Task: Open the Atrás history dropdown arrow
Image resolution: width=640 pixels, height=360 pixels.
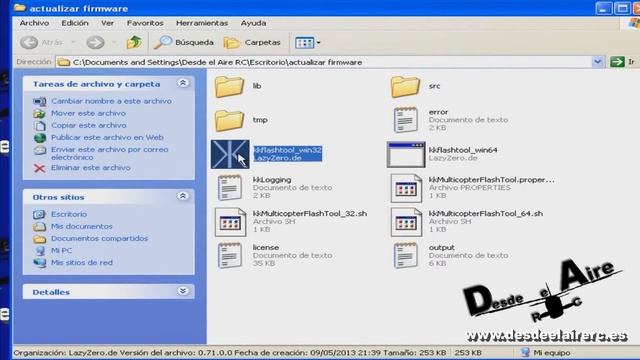Action: (73, 42)
